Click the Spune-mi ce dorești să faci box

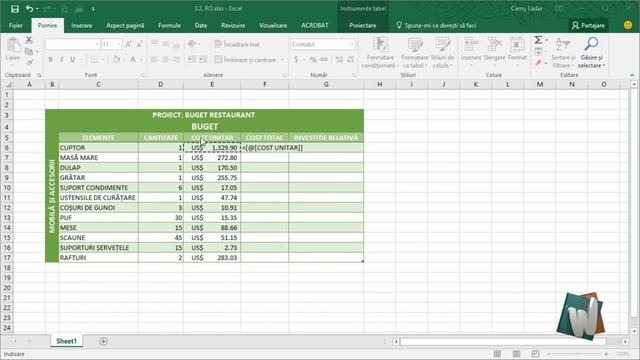[x=436, y=25]
